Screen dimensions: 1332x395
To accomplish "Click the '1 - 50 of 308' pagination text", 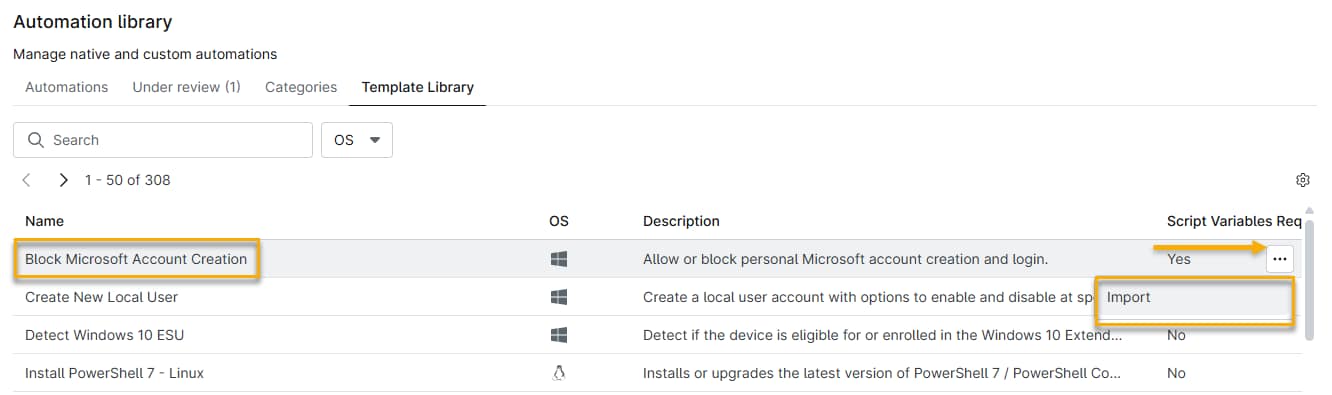I will tap(127, 180).
